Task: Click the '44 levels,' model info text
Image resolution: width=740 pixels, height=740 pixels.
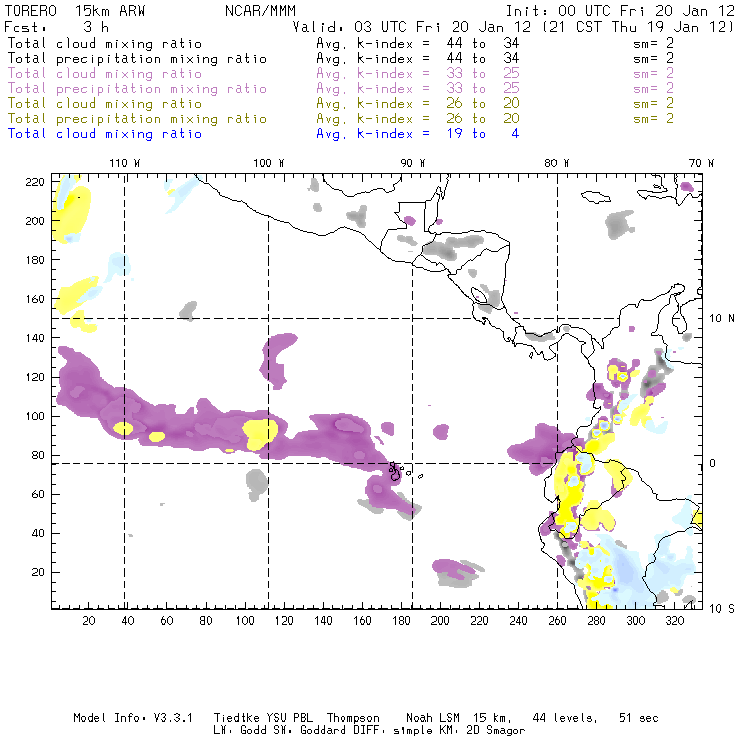Action: pos(565,718)
